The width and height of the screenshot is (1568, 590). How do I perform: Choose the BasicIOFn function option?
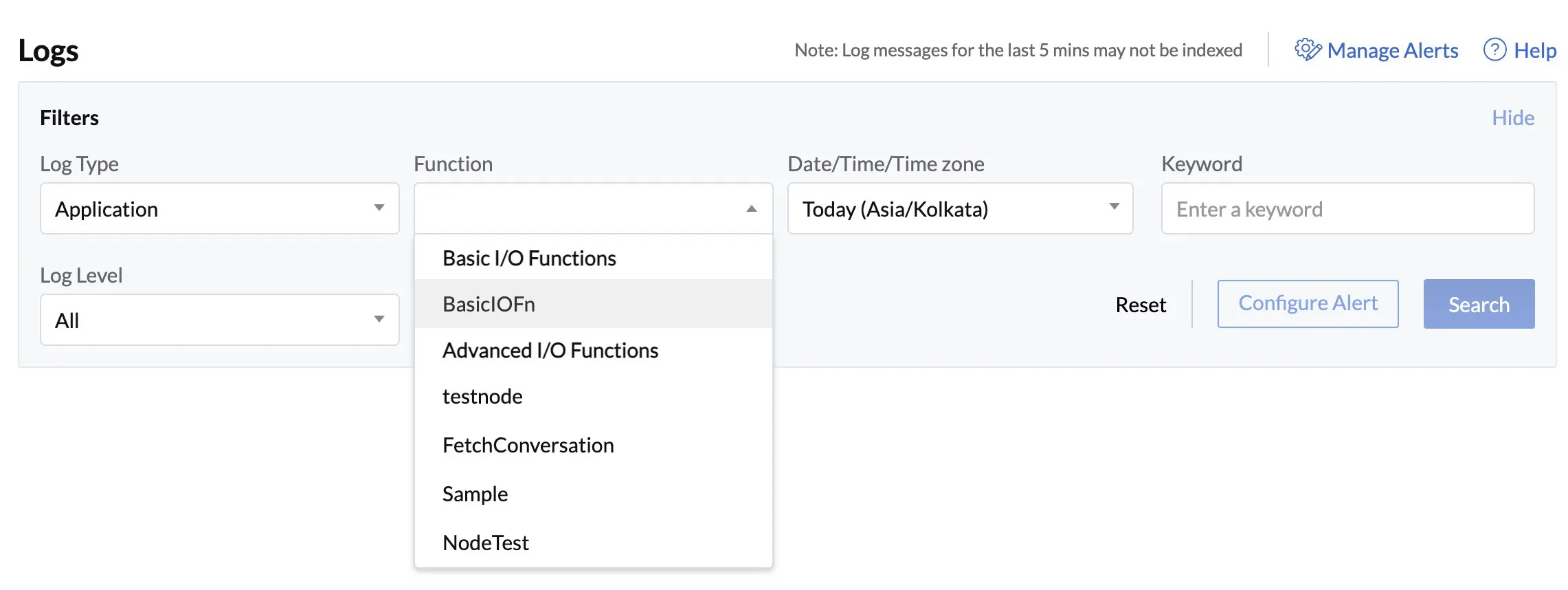pos(594,304)
